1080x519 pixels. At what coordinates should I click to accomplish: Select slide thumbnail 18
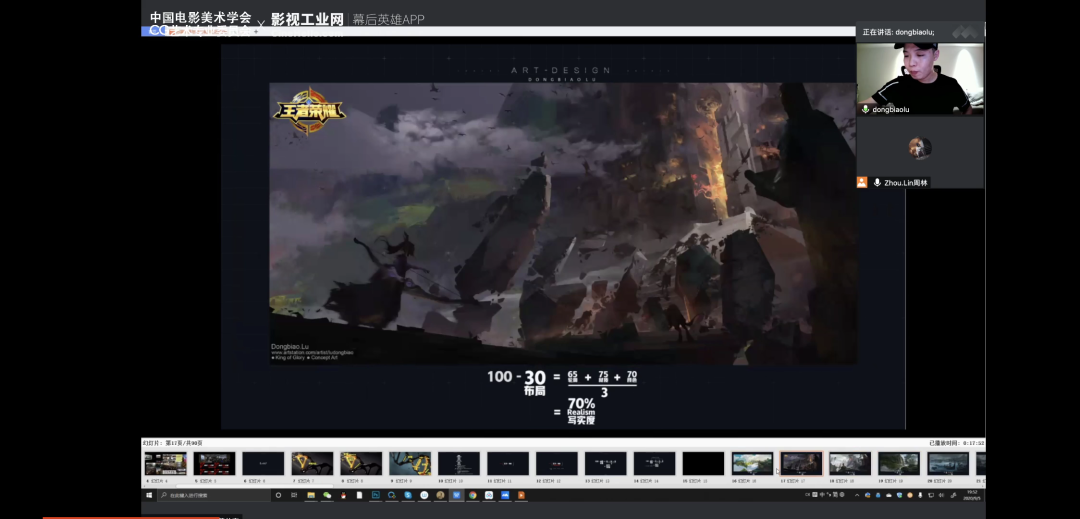pos(850,464)
